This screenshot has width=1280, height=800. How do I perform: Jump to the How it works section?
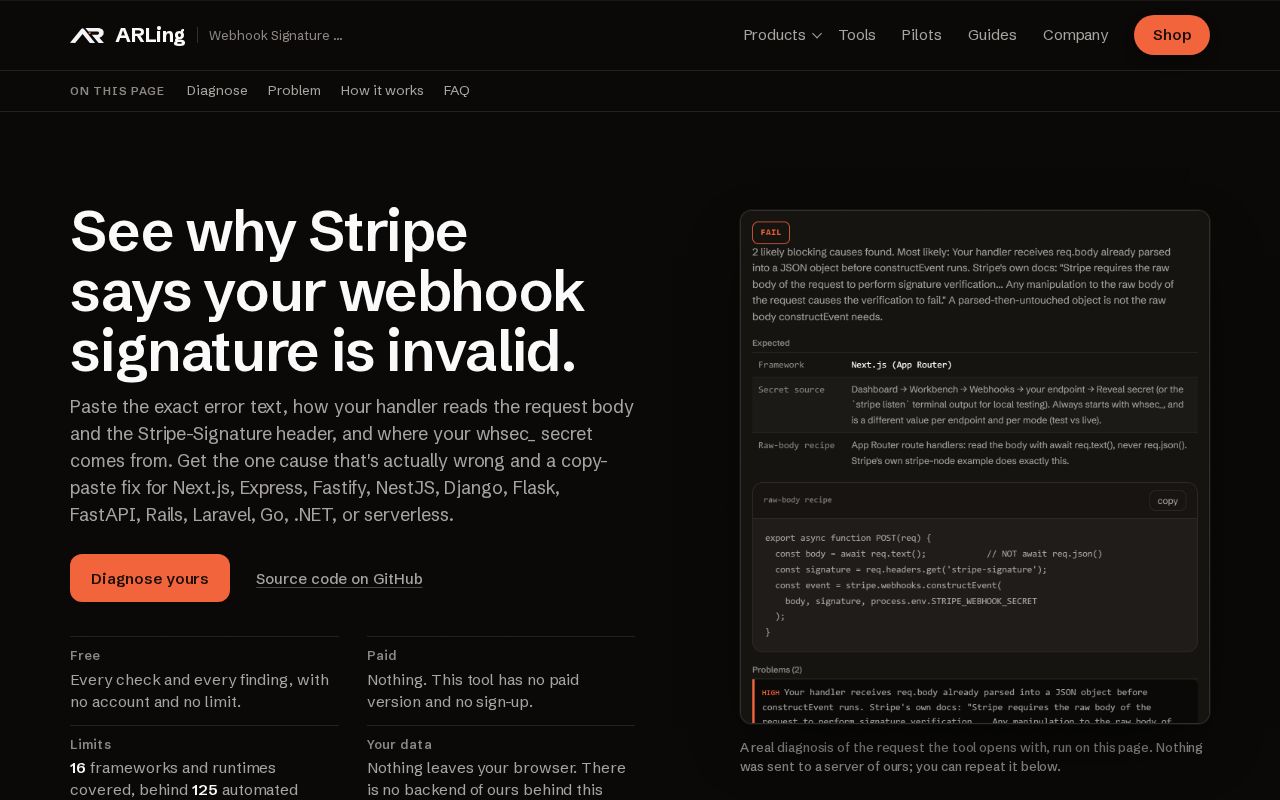tap(382, 90)
